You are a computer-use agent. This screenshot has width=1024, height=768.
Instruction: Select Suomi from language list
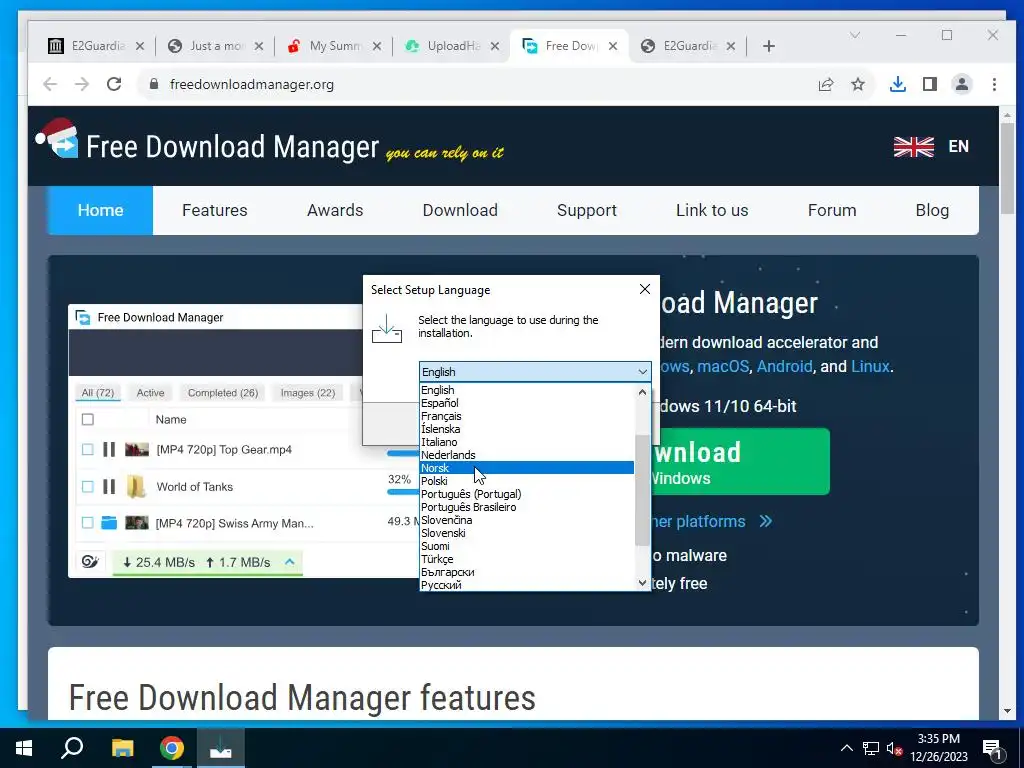point(526,547)
